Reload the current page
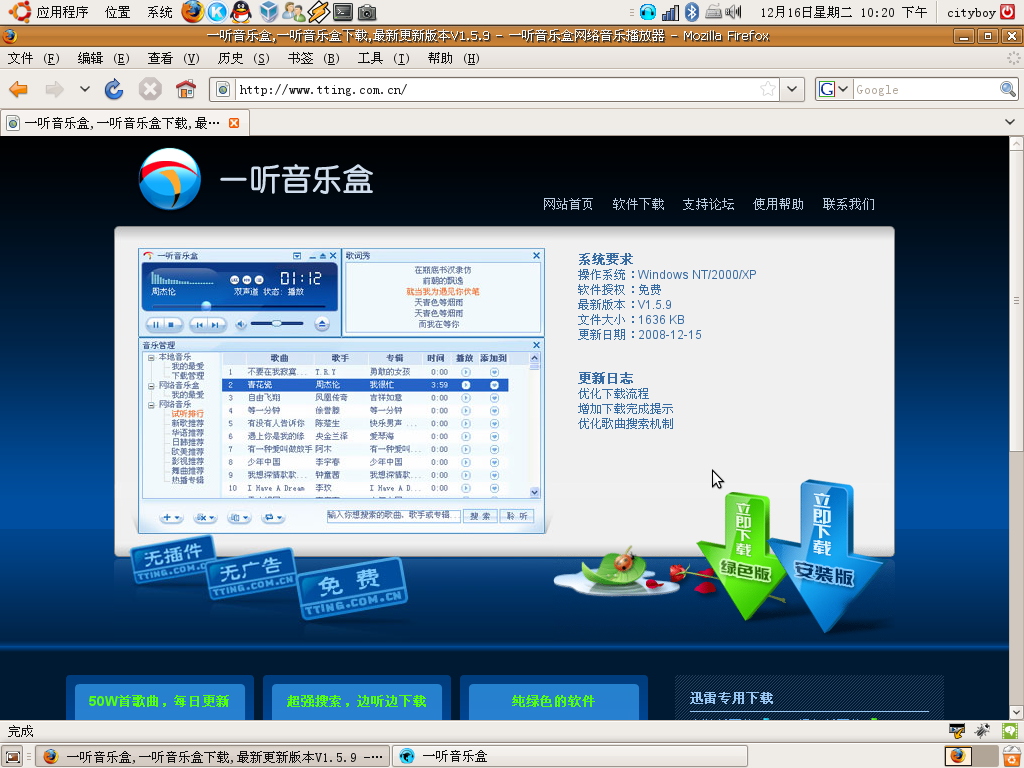The width and height of the screenshot is (1024, 768). pos(114,89)
